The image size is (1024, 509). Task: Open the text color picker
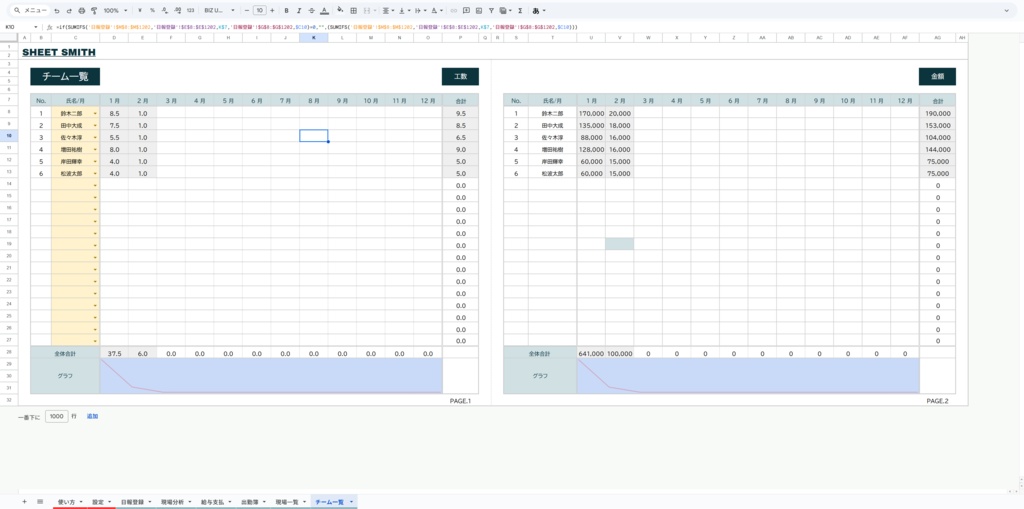click(x=325, y=11)
